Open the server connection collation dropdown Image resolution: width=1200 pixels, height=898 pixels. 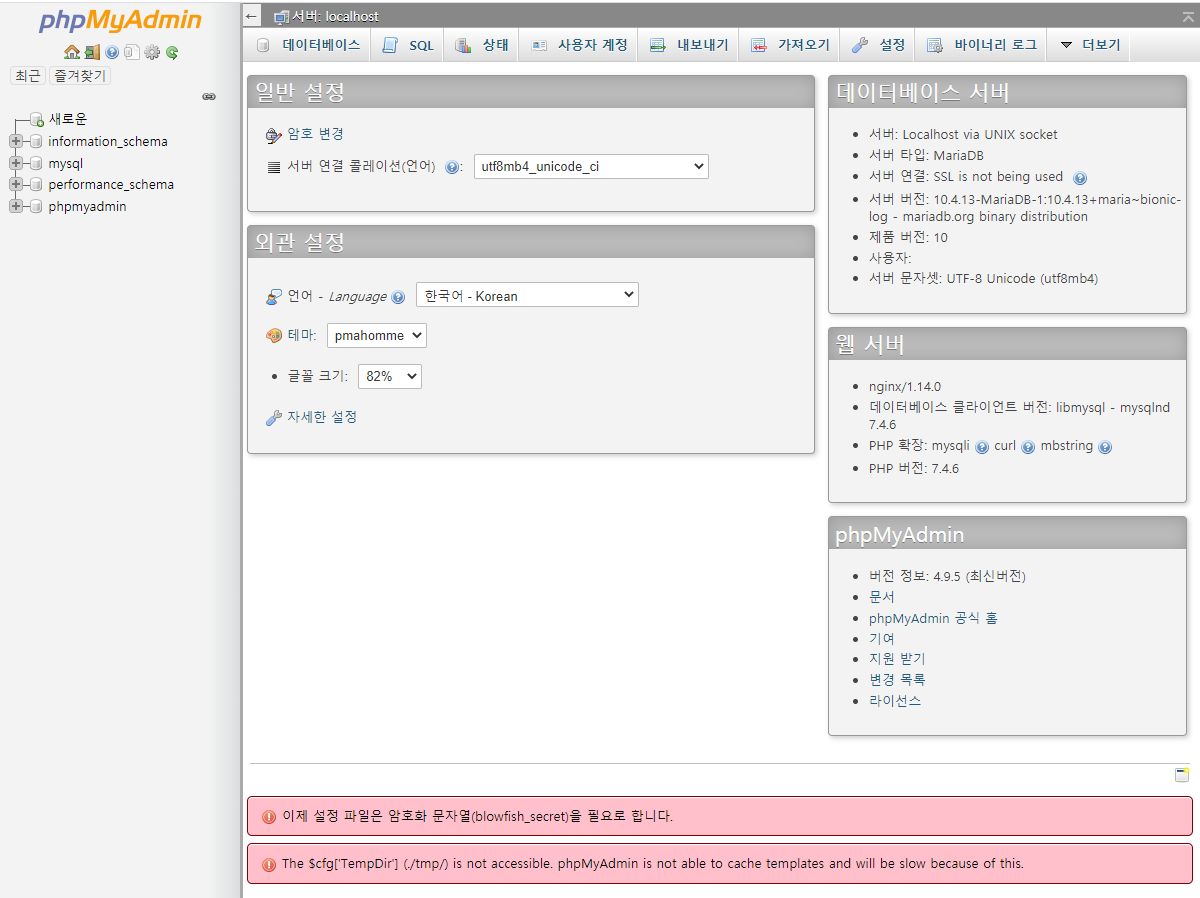(591, 167)
